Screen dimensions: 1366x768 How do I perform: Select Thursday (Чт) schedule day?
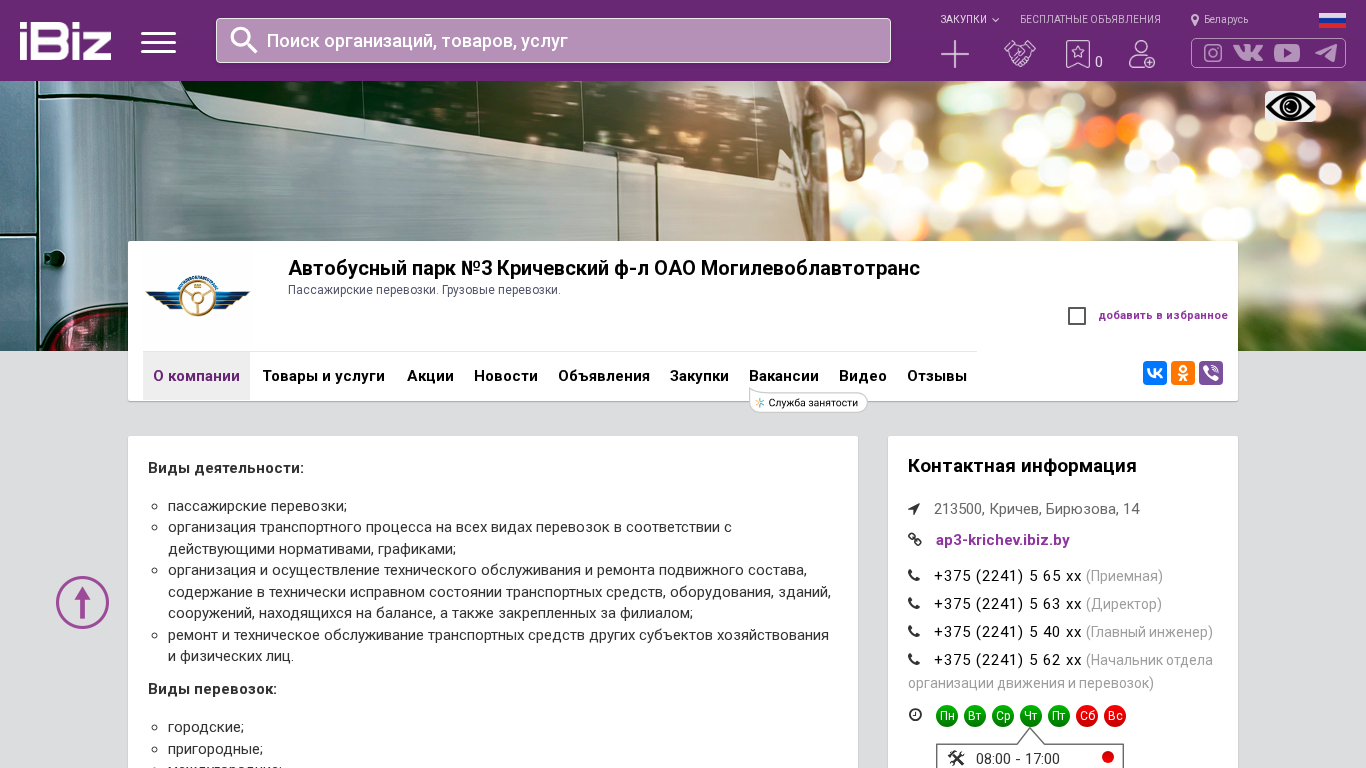[x=1031, y=716]
